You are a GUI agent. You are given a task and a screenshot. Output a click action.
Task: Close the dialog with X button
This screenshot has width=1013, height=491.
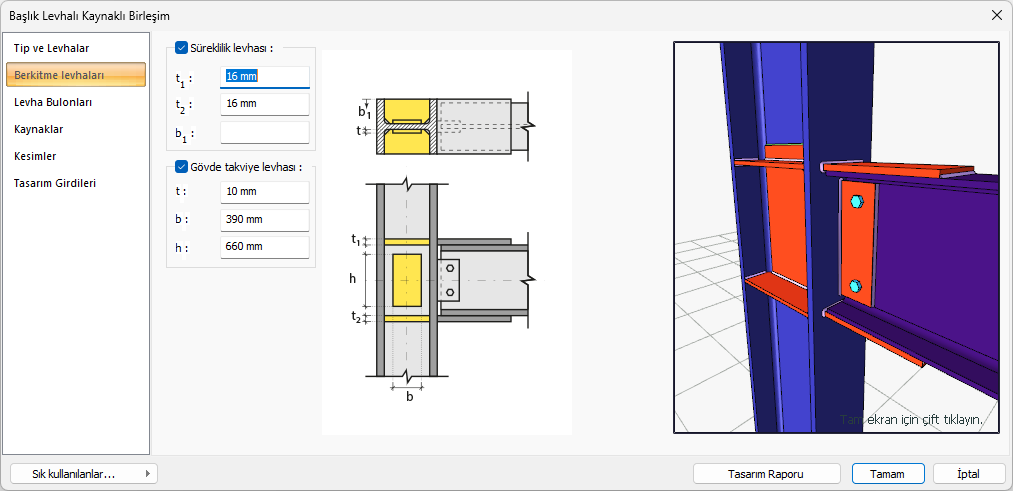996,15
